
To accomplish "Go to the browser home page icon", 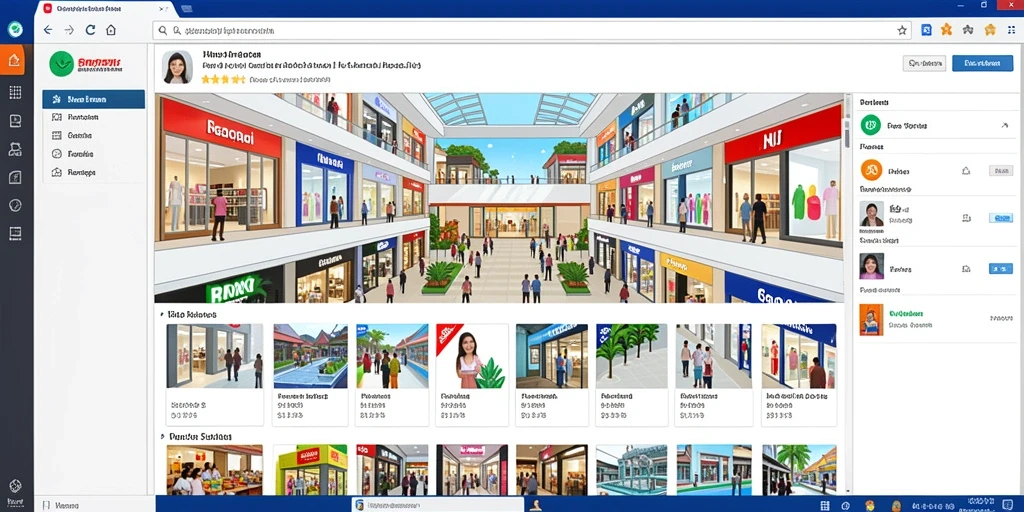I will point(111,30).
